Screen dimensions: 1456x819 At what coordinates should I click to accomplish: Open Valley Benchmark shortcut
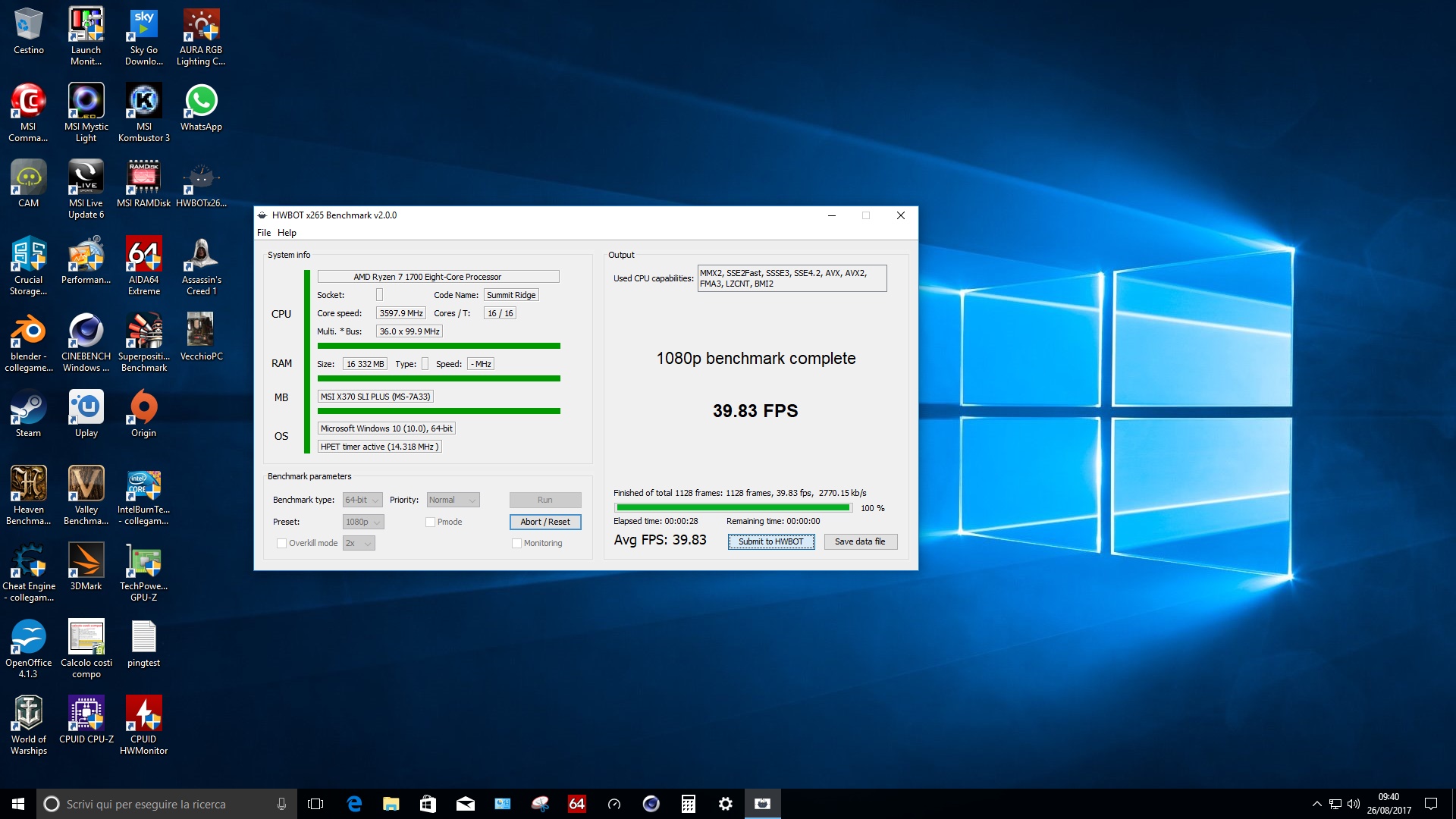(x=86, y=496)
